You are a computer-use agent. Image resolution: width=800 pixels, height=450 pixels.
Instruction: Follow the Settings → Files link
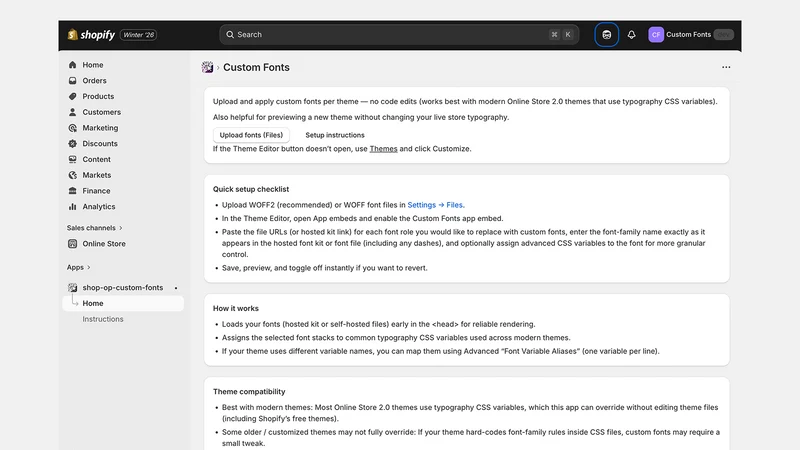[x=435, y=205]
